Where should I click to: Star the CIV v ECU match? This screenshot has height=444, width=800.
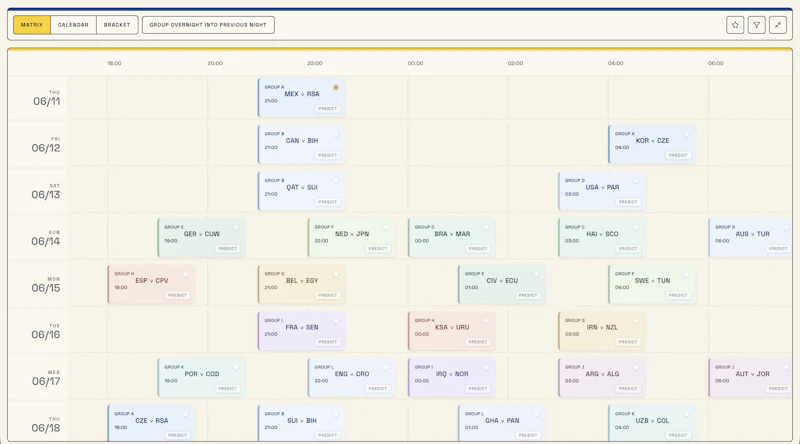pyautogui.click(x=536, y=274)
